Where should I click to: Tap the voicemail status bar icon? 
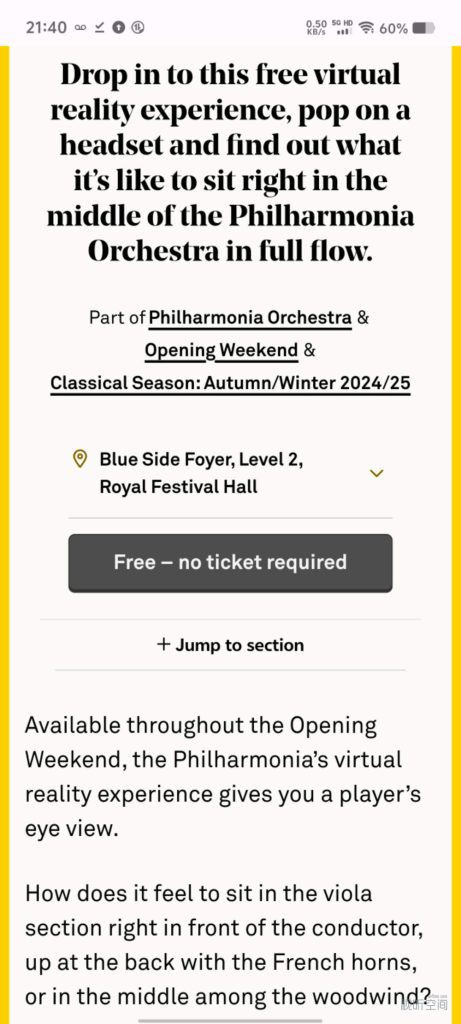click(x=80, y=28)
